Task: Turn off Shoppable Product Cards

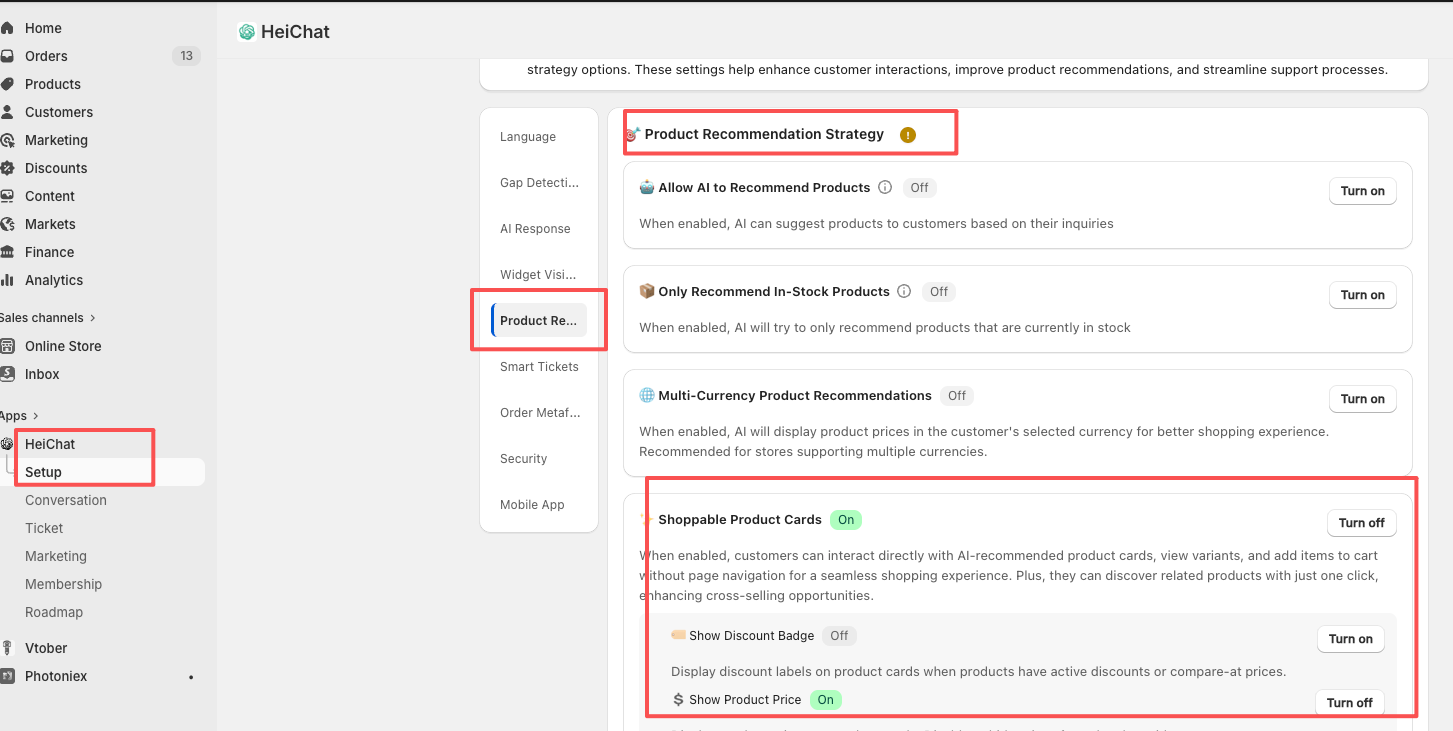Action: click(1361, 523)
